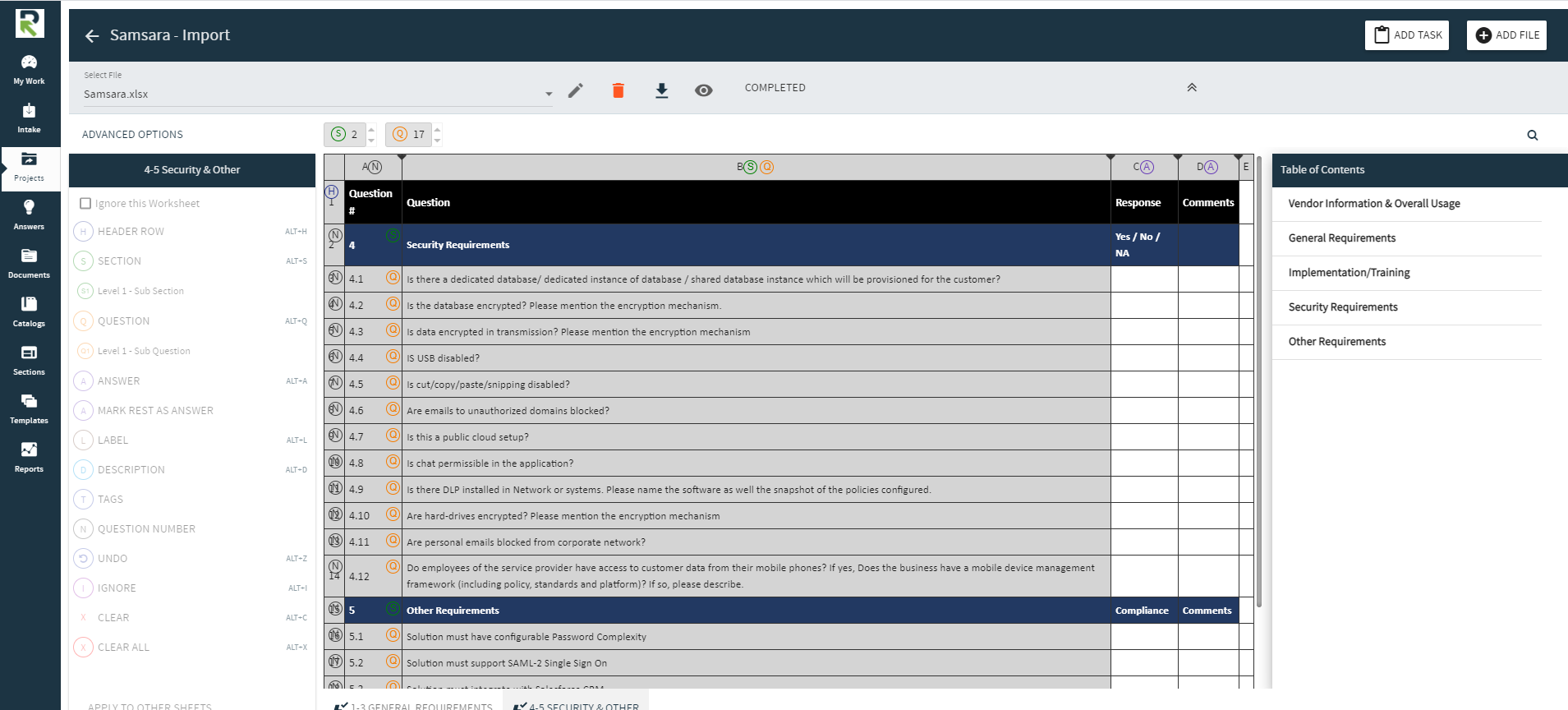This screenshot has height=710, width=1568.
Task: Open search with the magnifier icon
Action: coord(1532,135)
